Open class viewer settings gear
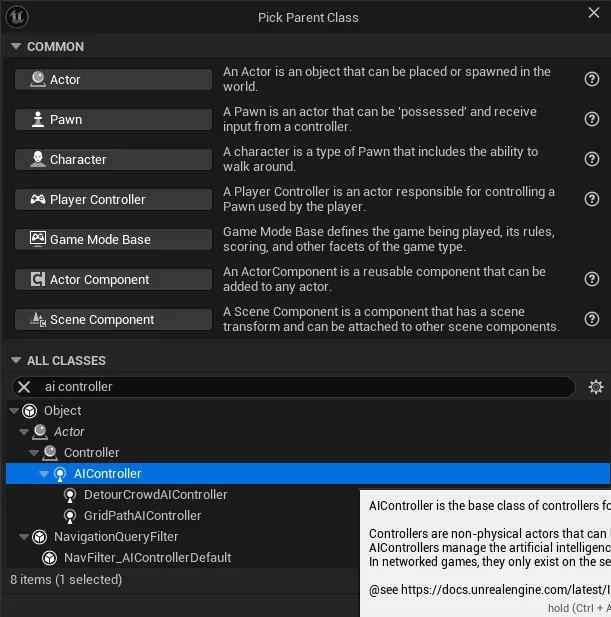Screen dimensions: 611x617 [596, 387]
